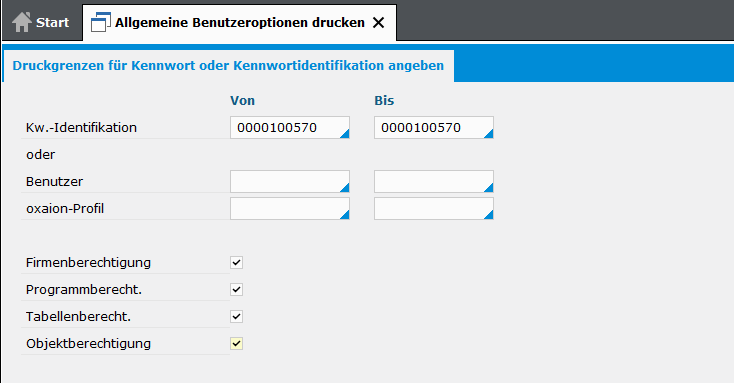The image size is (734, 383).
Task: Uncheck the Firmenberechtigung checkbox
Action: click(236, 263)
